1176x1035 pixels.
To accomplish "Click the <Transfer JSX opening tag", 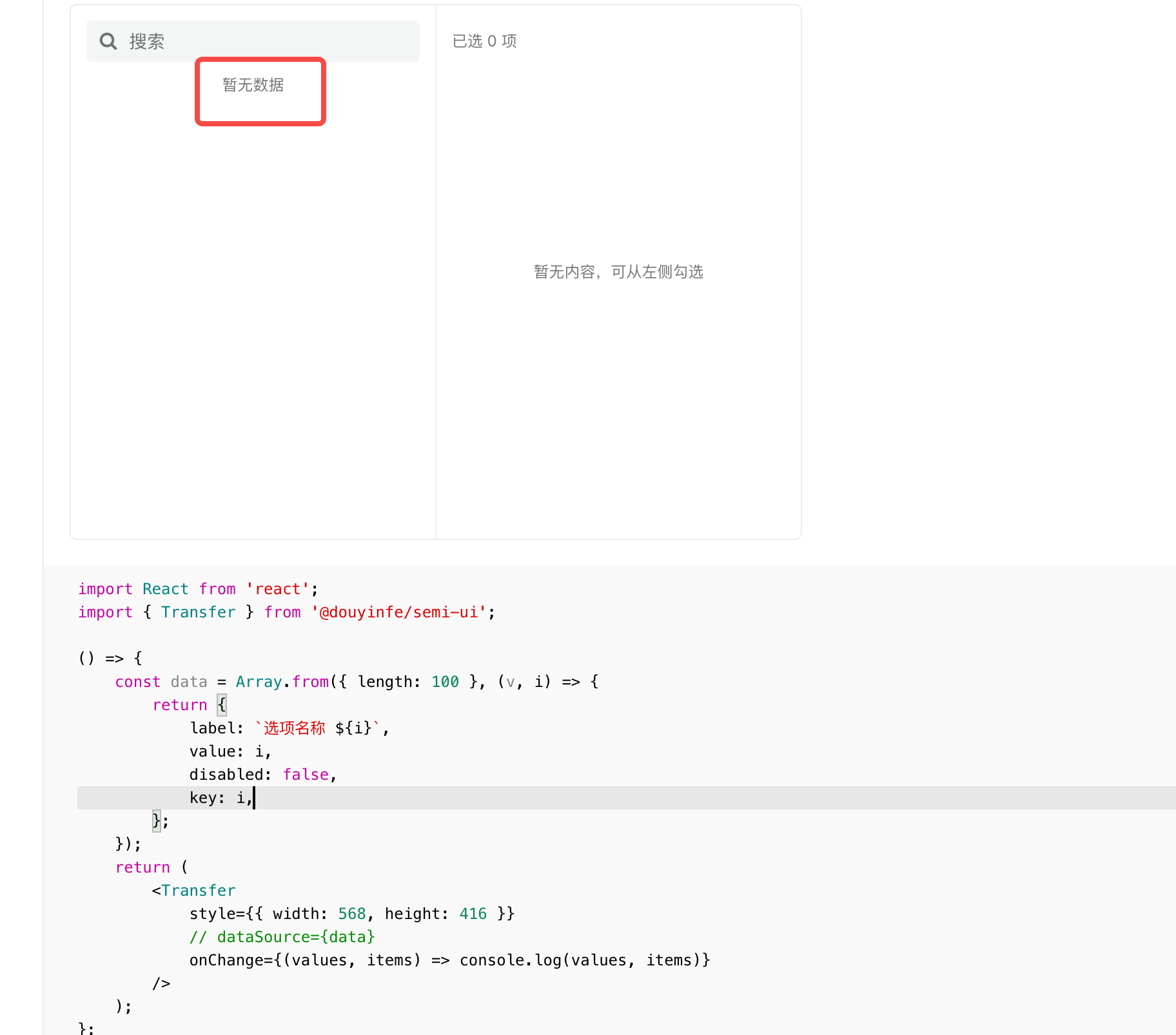I will (x=193, y=890).
